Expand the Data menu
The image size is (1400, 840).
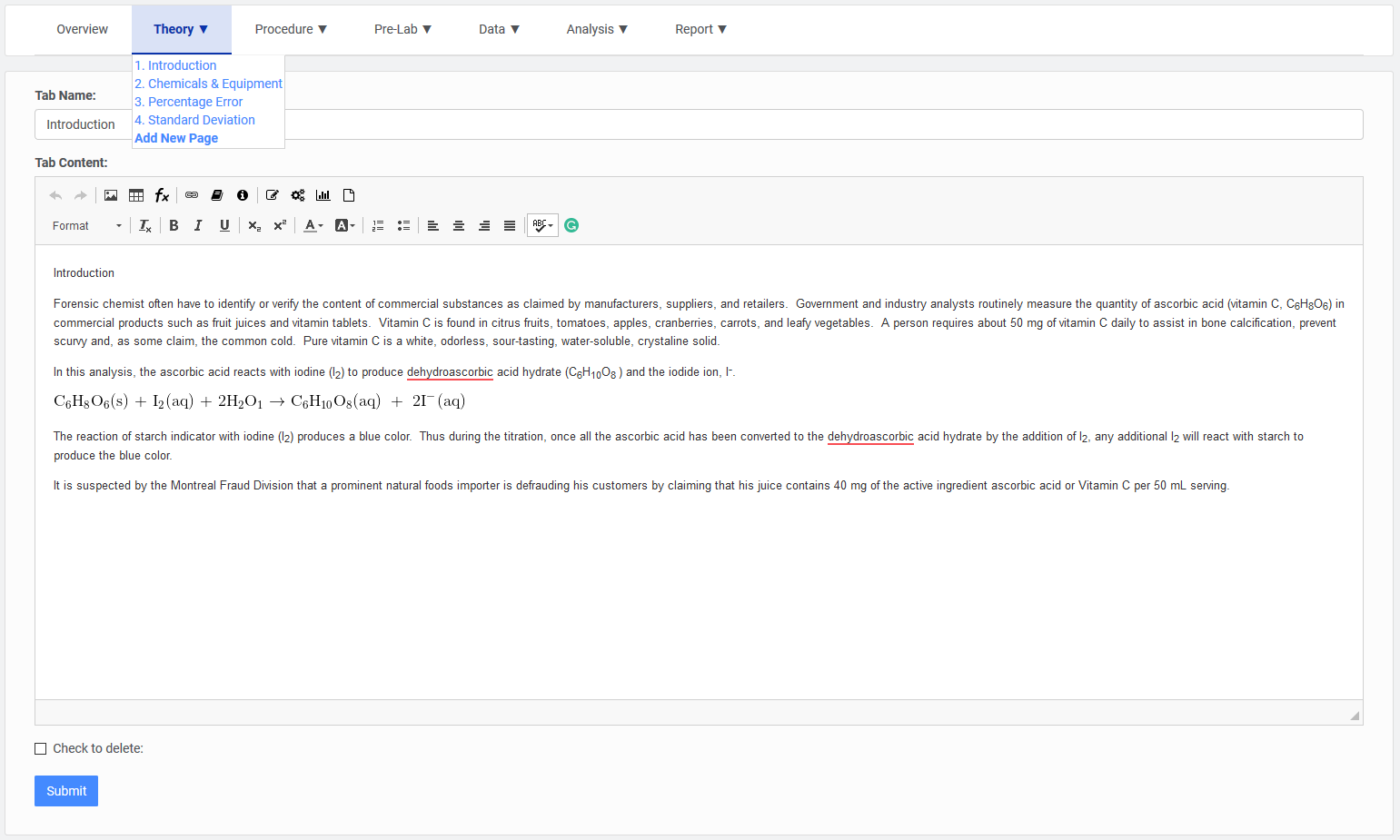click(499, 29)
